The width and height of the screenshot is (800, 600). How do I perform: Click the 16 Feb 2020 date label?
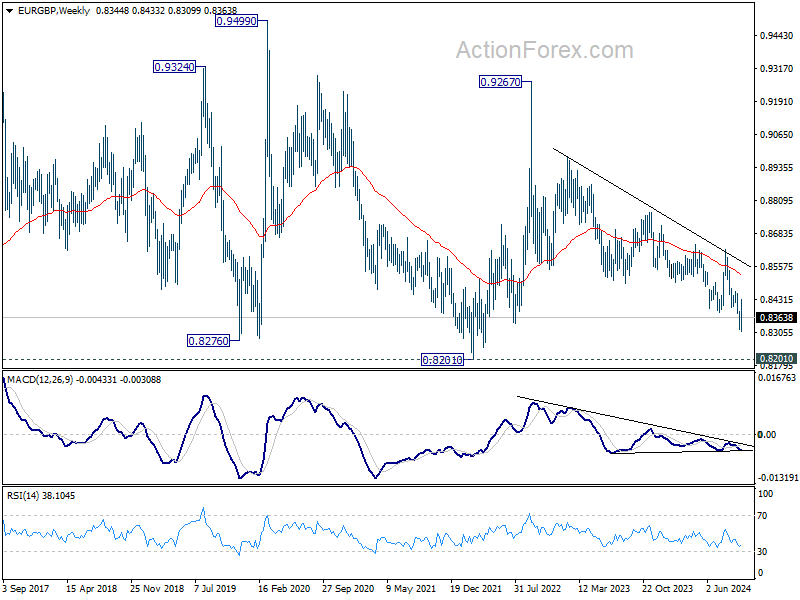pyautogui.click(x=284, y=589)
